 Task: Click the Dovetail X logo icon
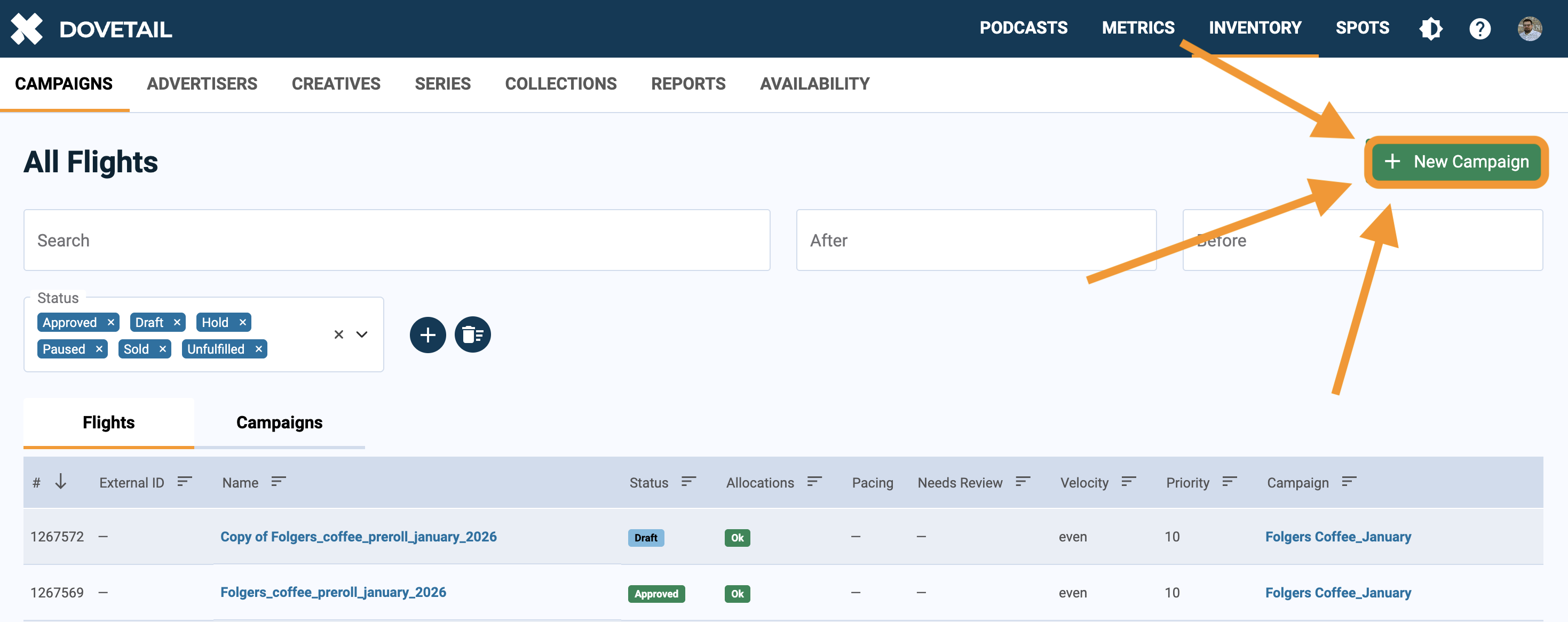click(27, 29)
